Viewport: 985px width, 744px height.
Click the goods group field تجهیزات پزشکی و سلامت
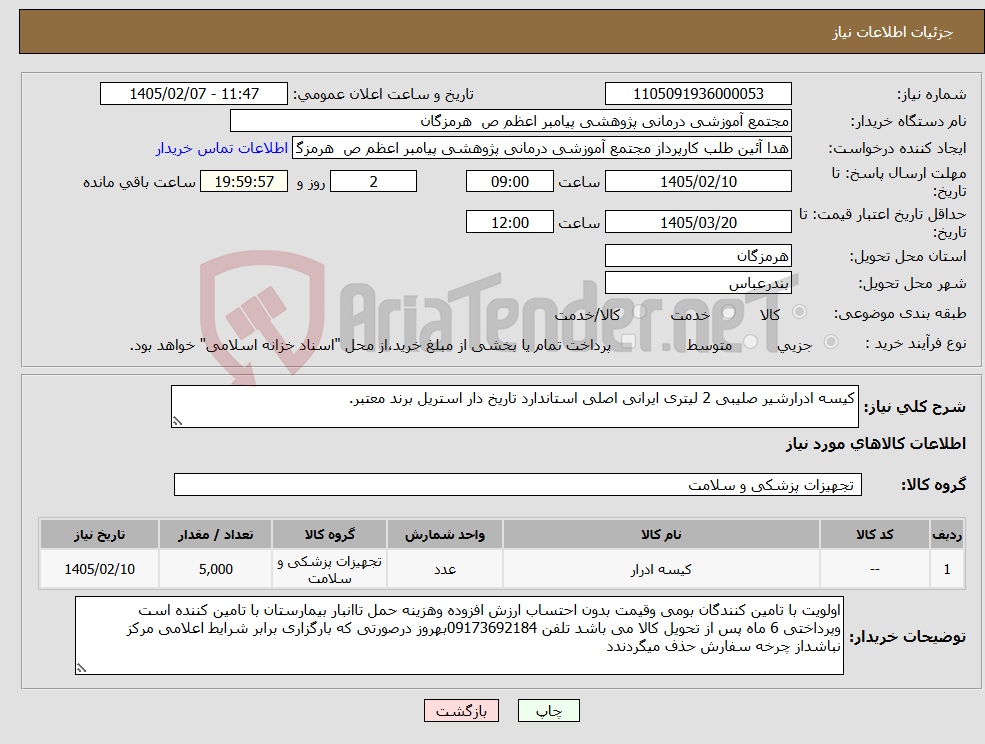click(518, 484)
